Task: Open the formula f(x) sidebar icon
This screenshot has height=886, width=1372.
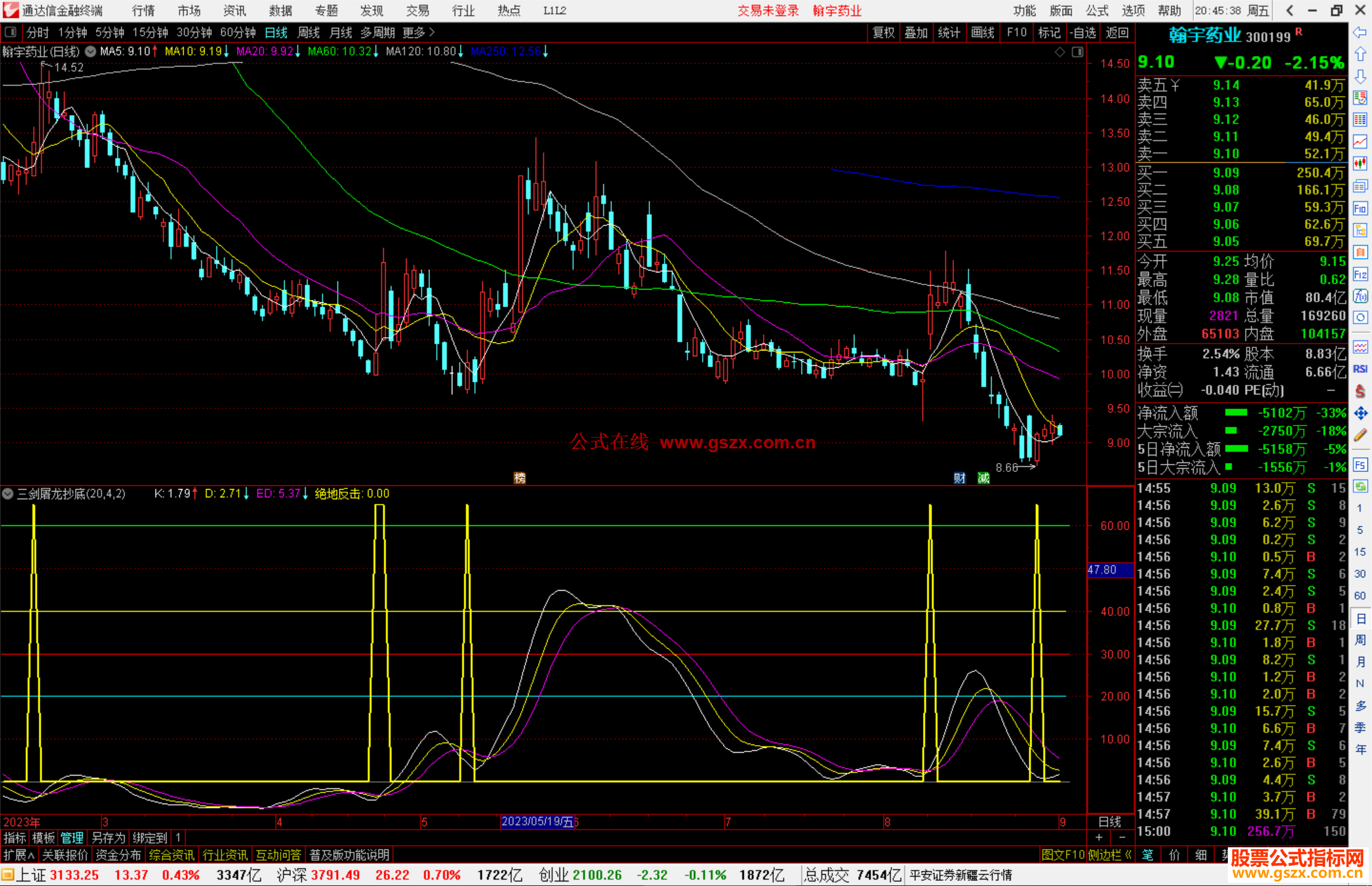Action: click(1360, 296)
